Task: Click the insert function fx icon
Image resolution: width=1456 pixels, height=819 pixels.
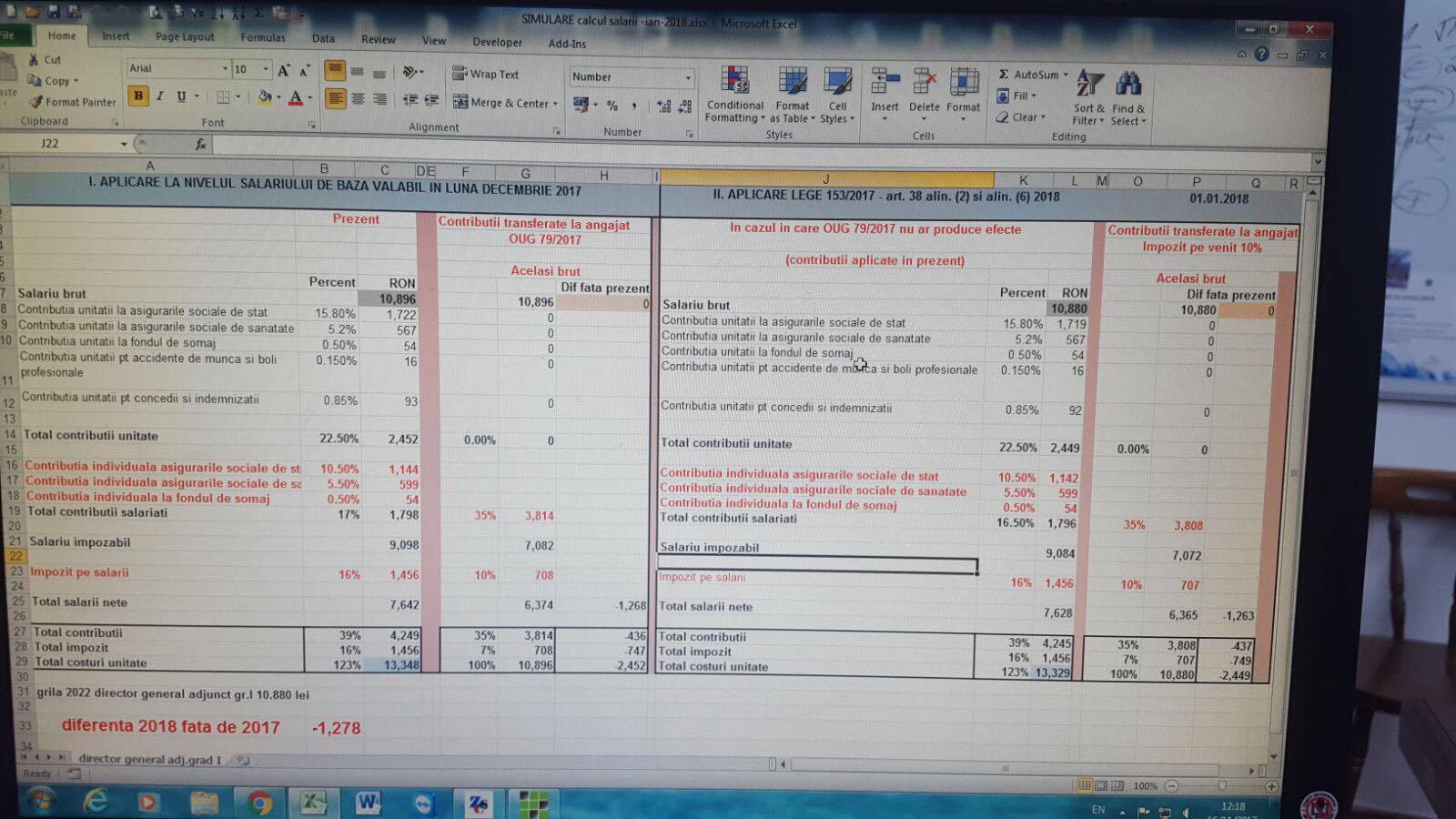Action: point(200,144)
